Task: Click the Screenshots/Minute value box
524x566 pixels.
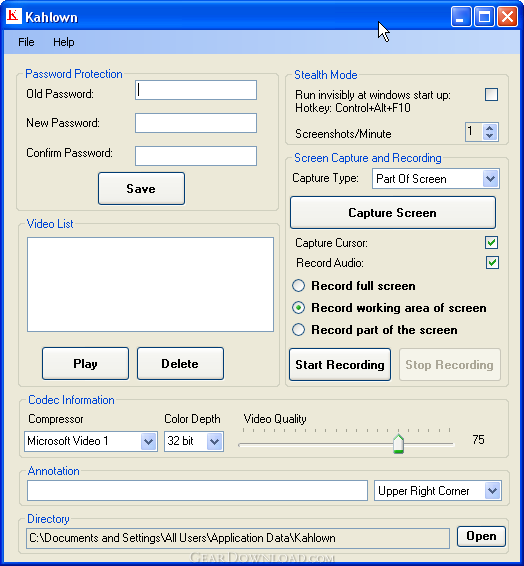Action: tap(474, 132)
